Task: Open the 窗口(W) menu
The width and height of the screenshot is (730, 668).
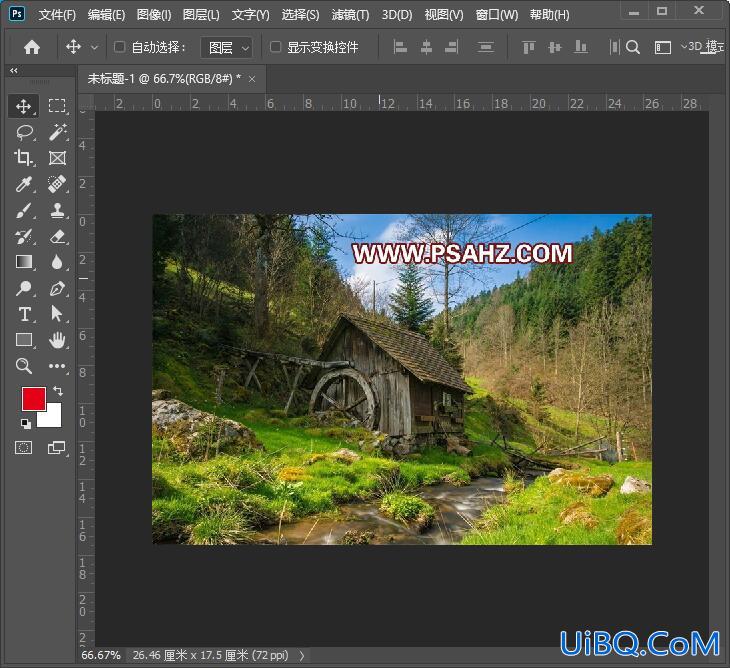Action: pos(497,15)
